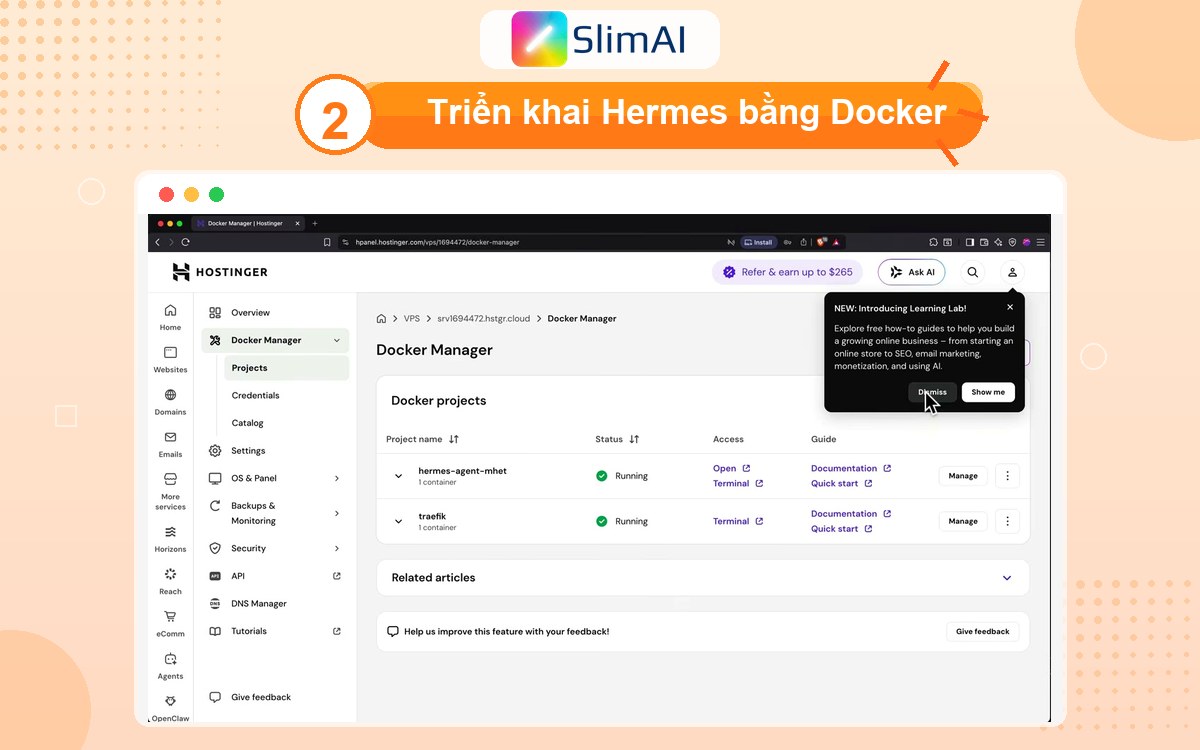Open the Emails envelope icon
Viewport: 1200px width, 750px height.
point(170,444)
